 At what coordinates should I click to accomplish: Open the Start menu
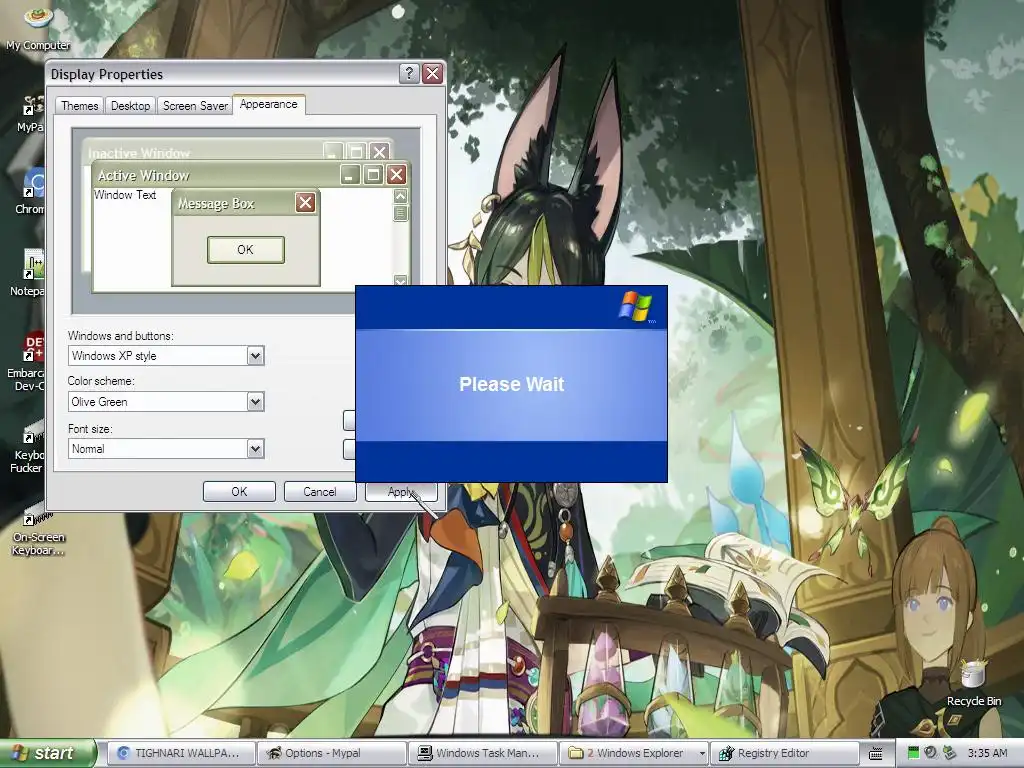coord(47,753)
